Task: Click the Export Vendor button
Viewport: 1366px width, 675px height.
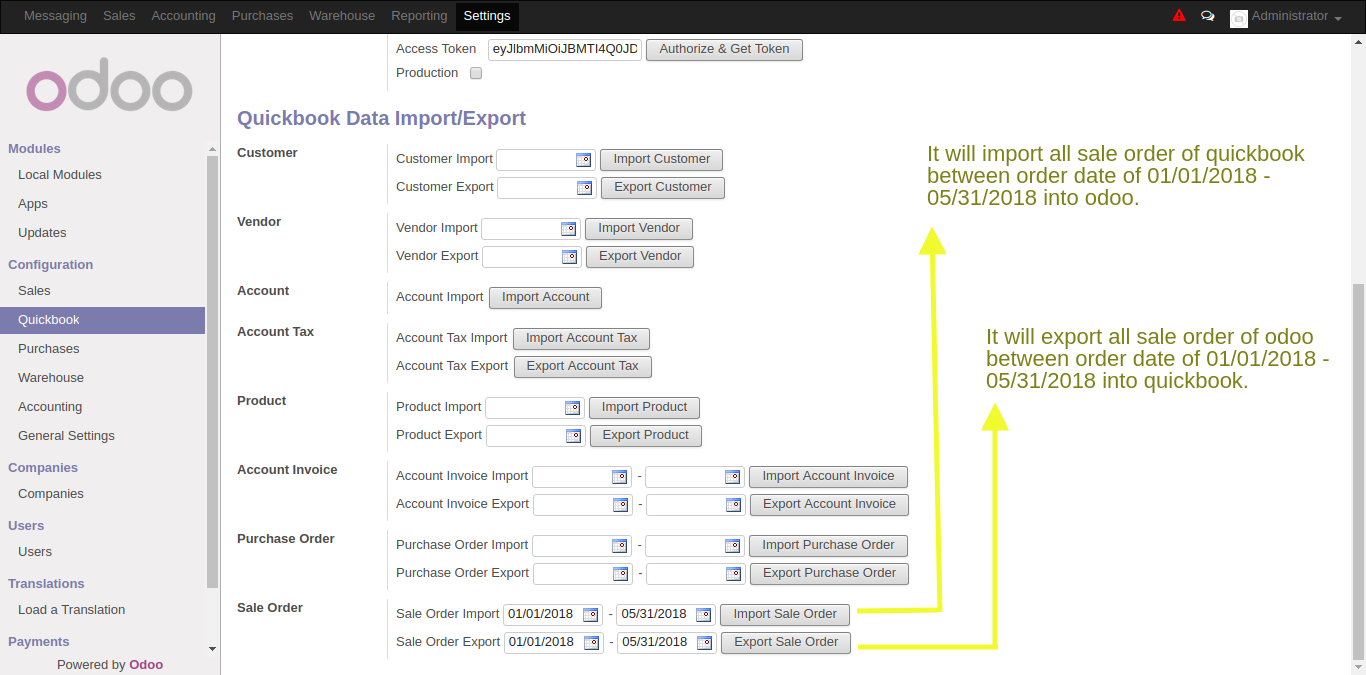Action: [x=640, y=257]
